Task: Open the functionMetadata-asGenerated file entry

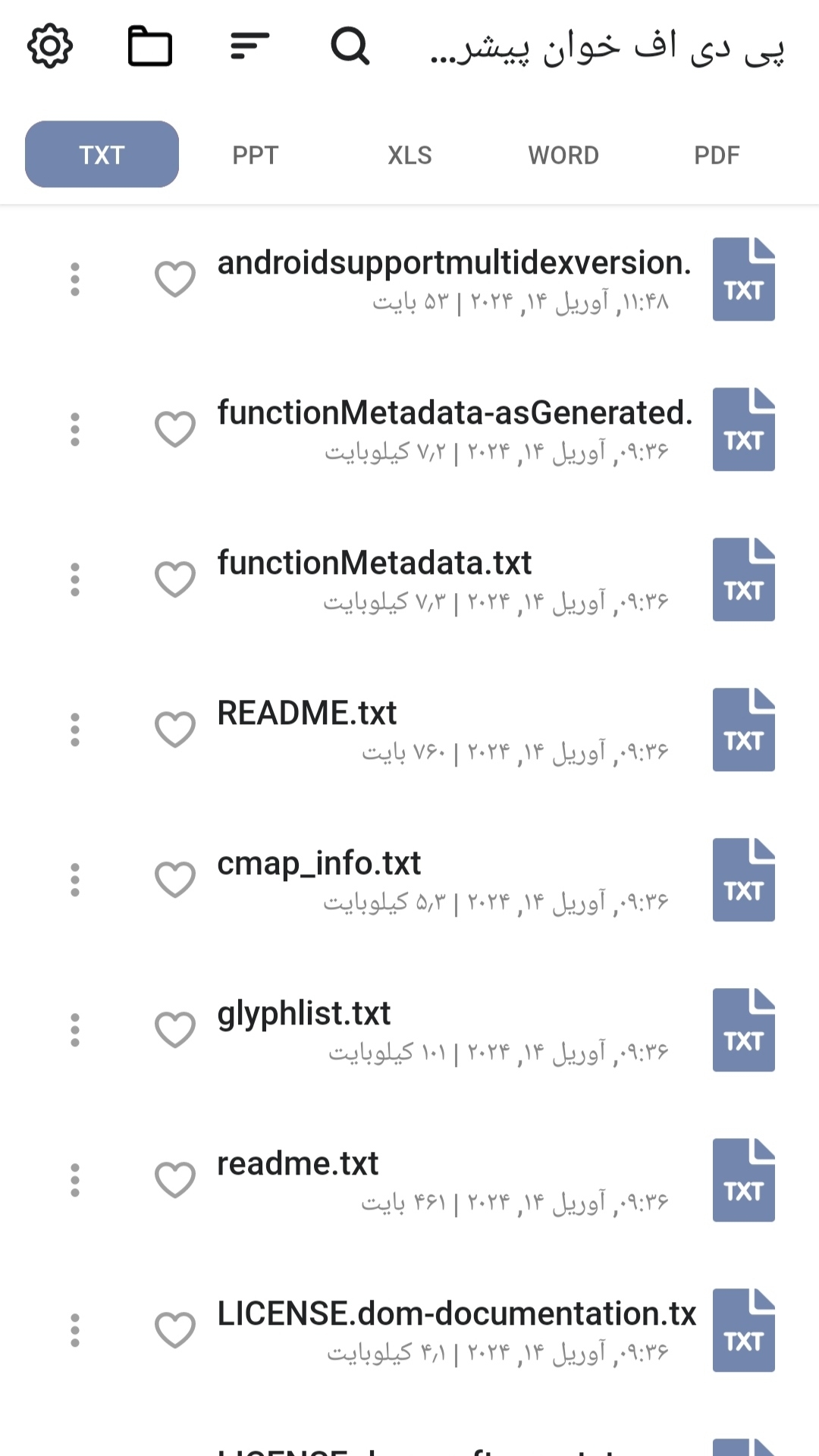Action: pos(455,413)
